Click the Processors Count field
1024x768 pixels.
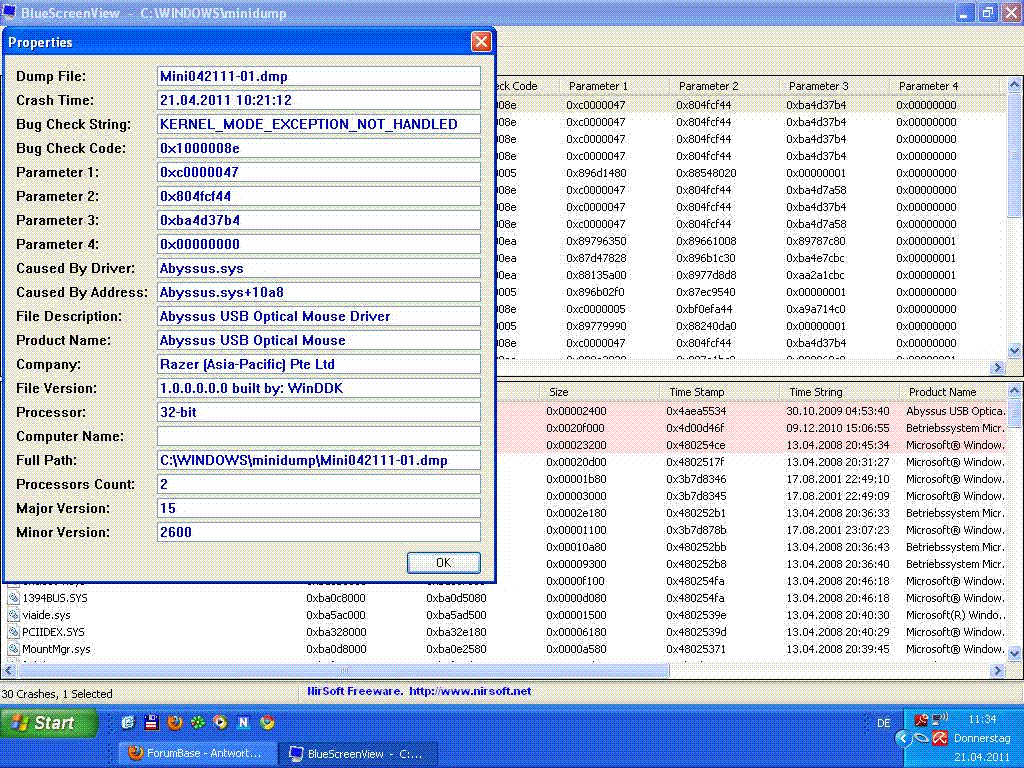pos(319,484)
